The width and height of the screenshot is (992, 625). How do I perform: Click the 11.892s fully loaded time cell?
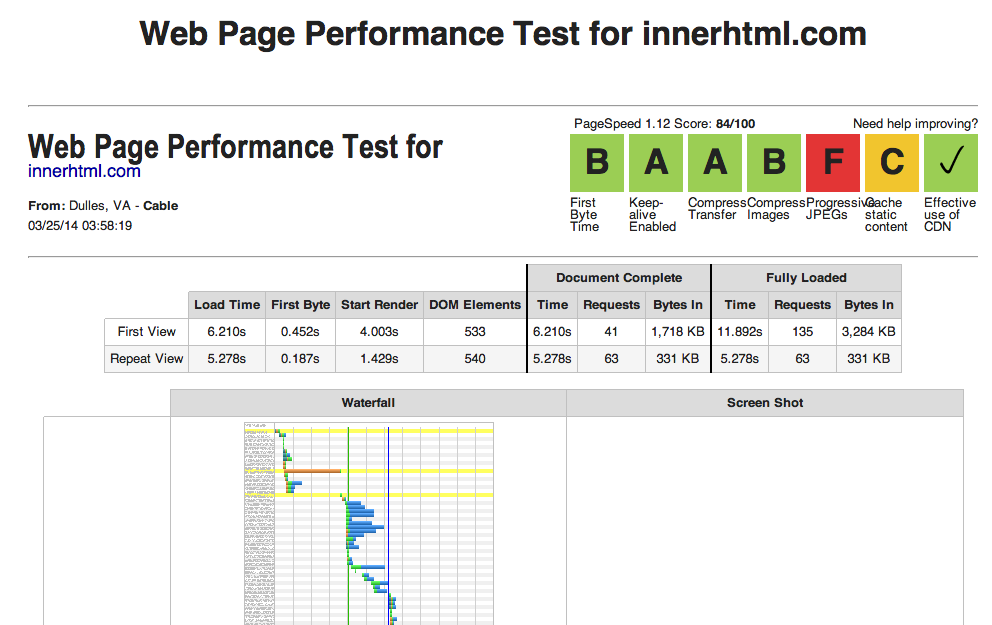coord(740,331)
